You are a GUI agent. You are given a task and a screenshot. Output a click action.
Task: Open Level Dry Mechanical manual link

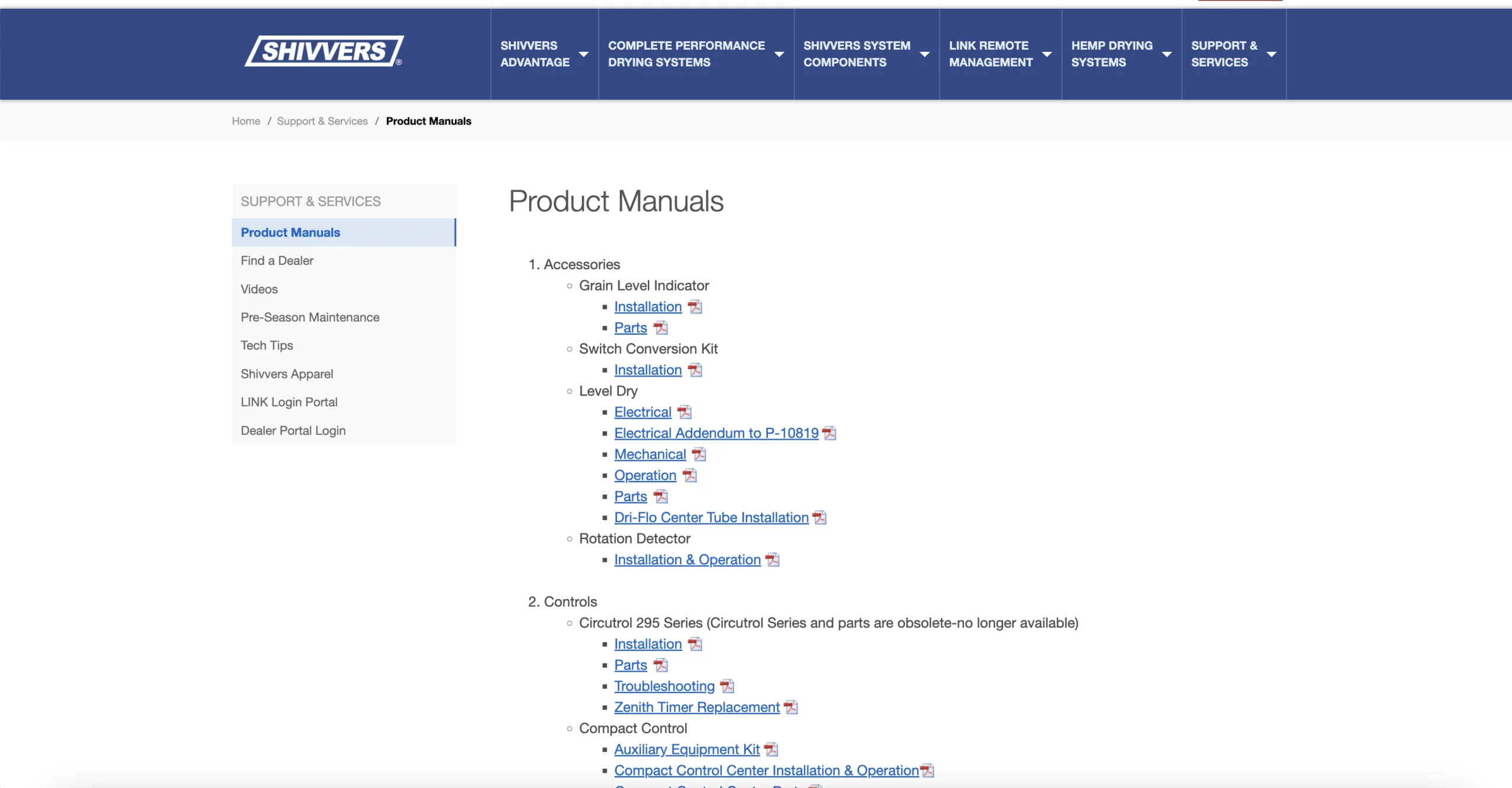(x=650, y=455)
